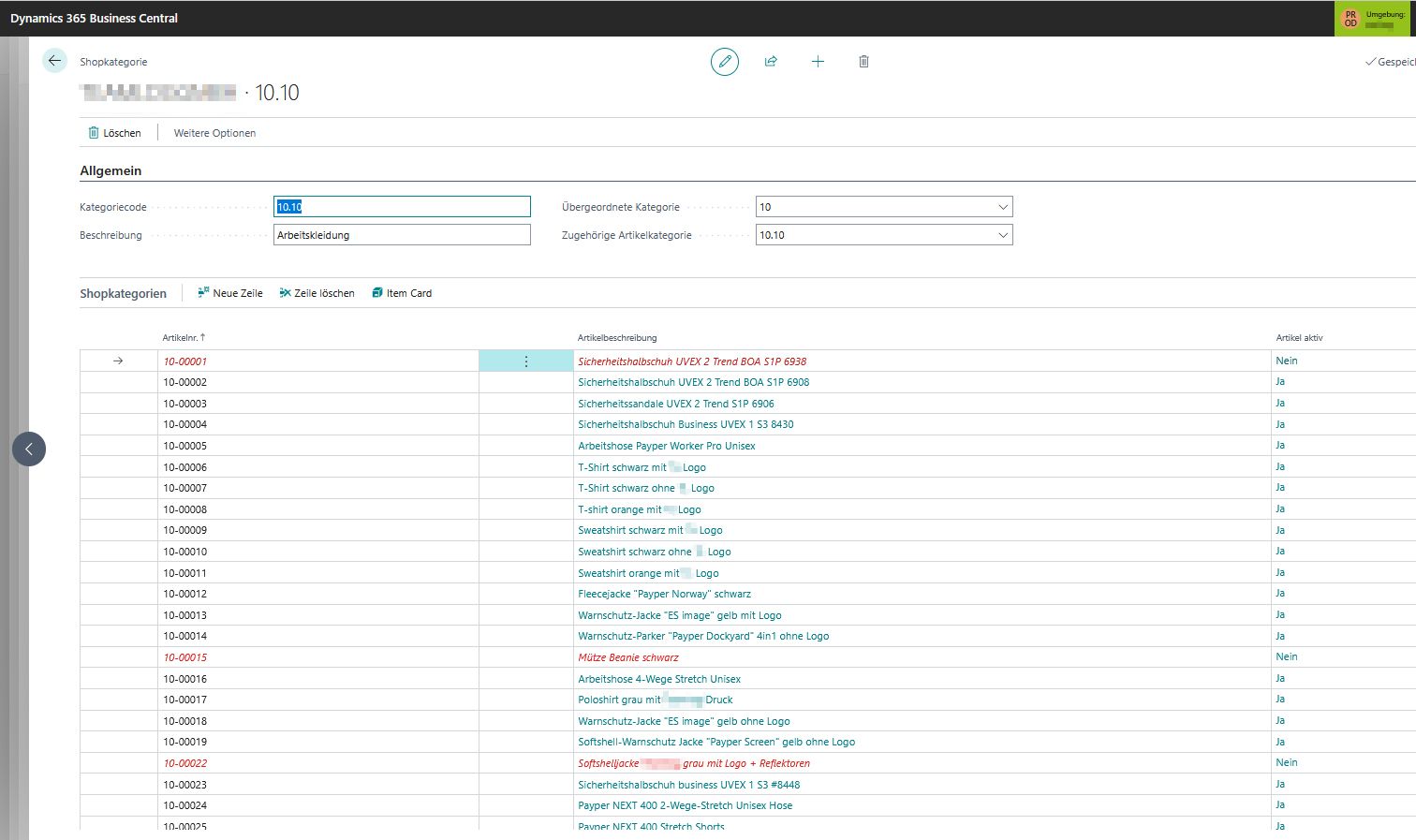
Task: Click Dynamics 365 Business Central title
Action: pyautogui.click(x=94, y=18)
